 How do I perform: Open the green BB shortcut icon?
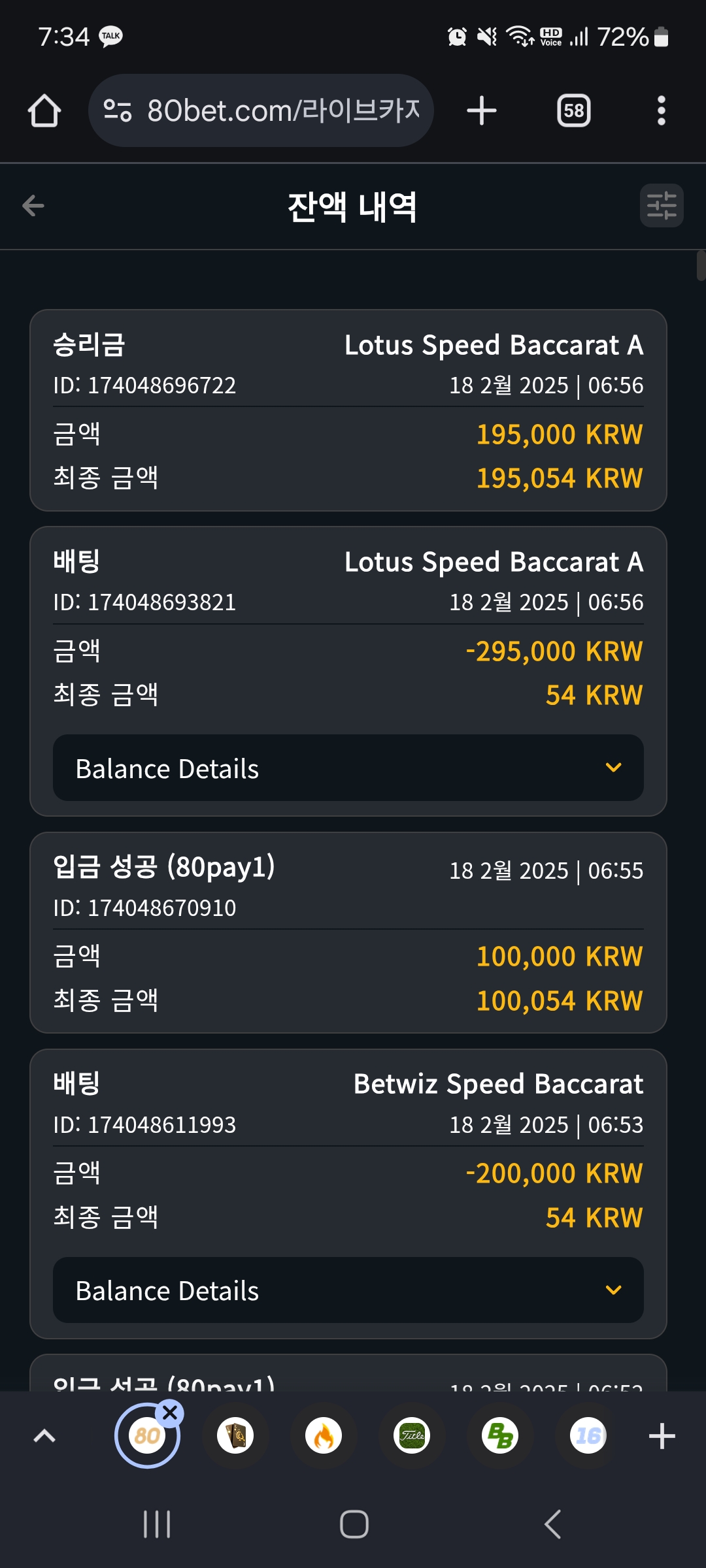[x=500, y=1435]
